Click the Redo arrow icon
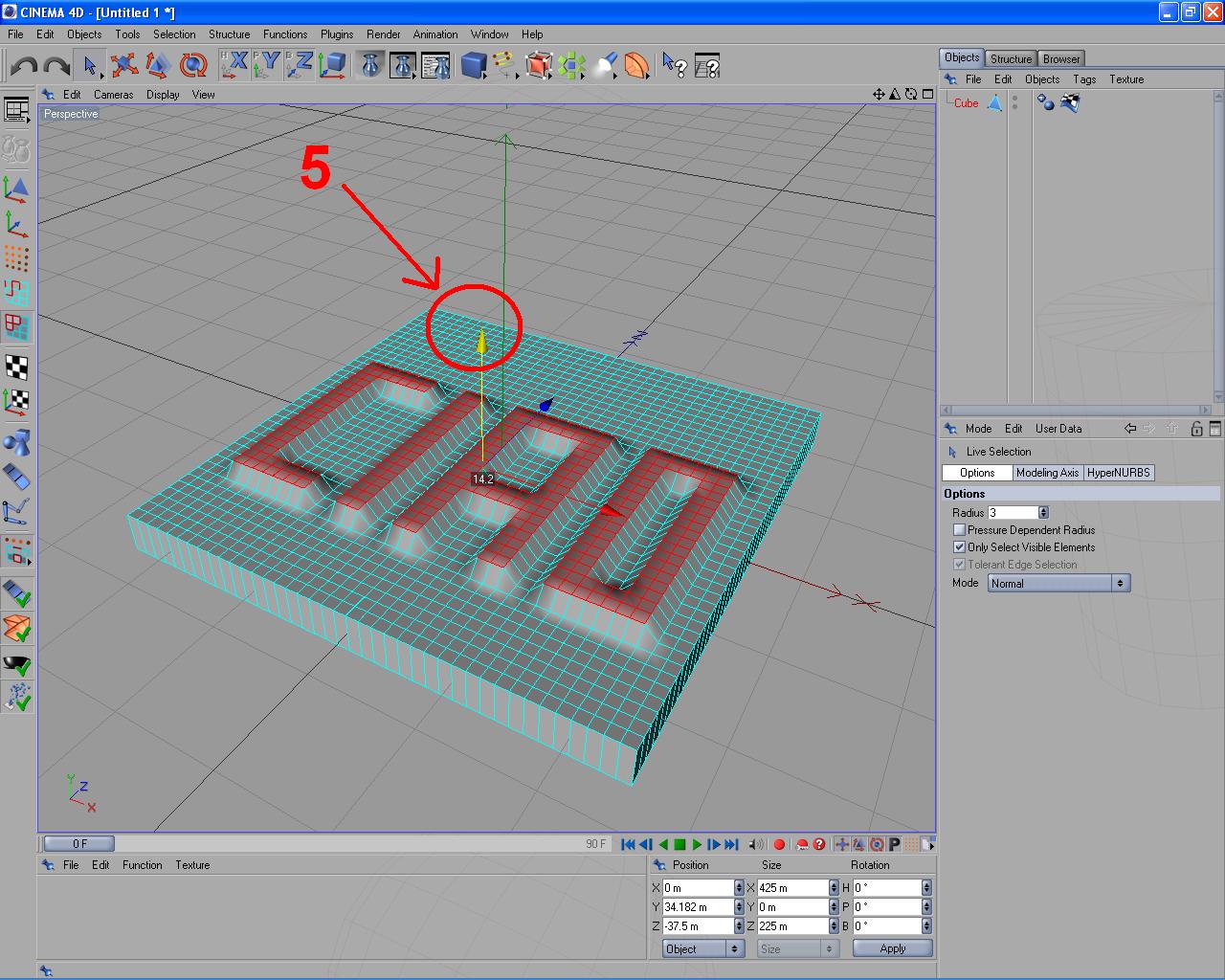 point(56,65)
